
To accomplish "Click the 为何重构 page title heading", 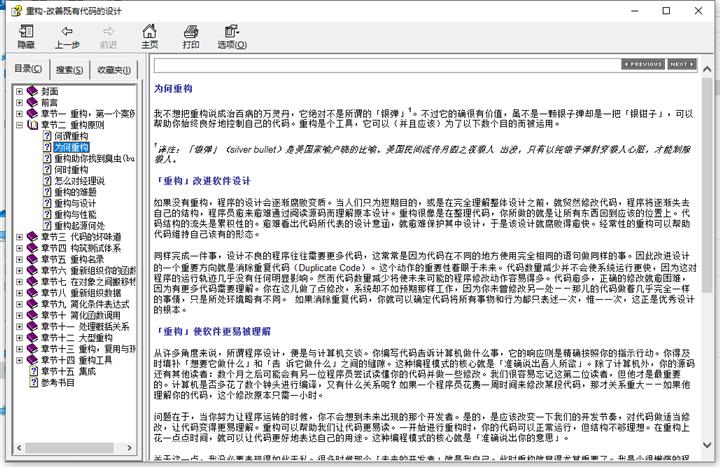I will pyautogui.click(x=173, y=89).
